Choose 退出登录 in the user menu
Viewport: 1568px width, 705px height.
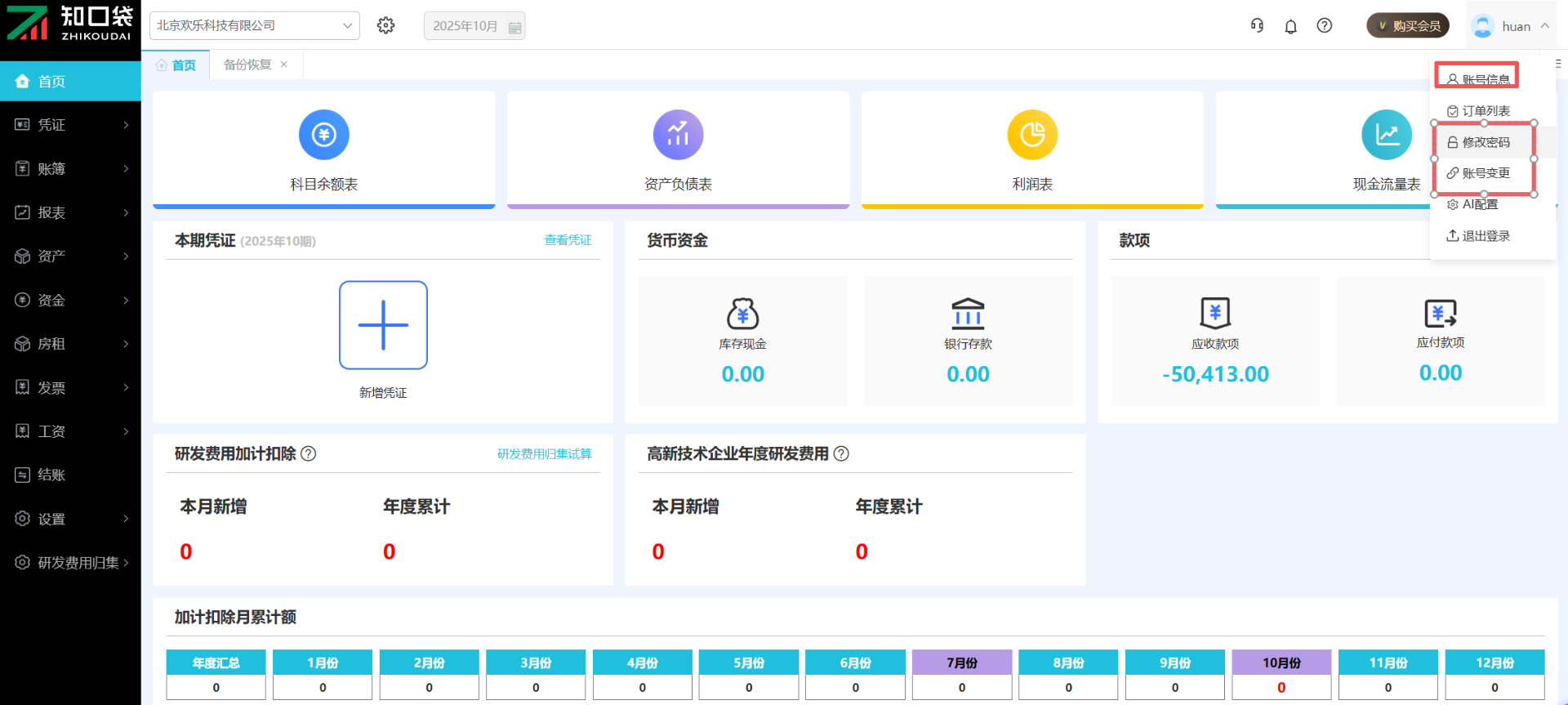[1485, 236]
